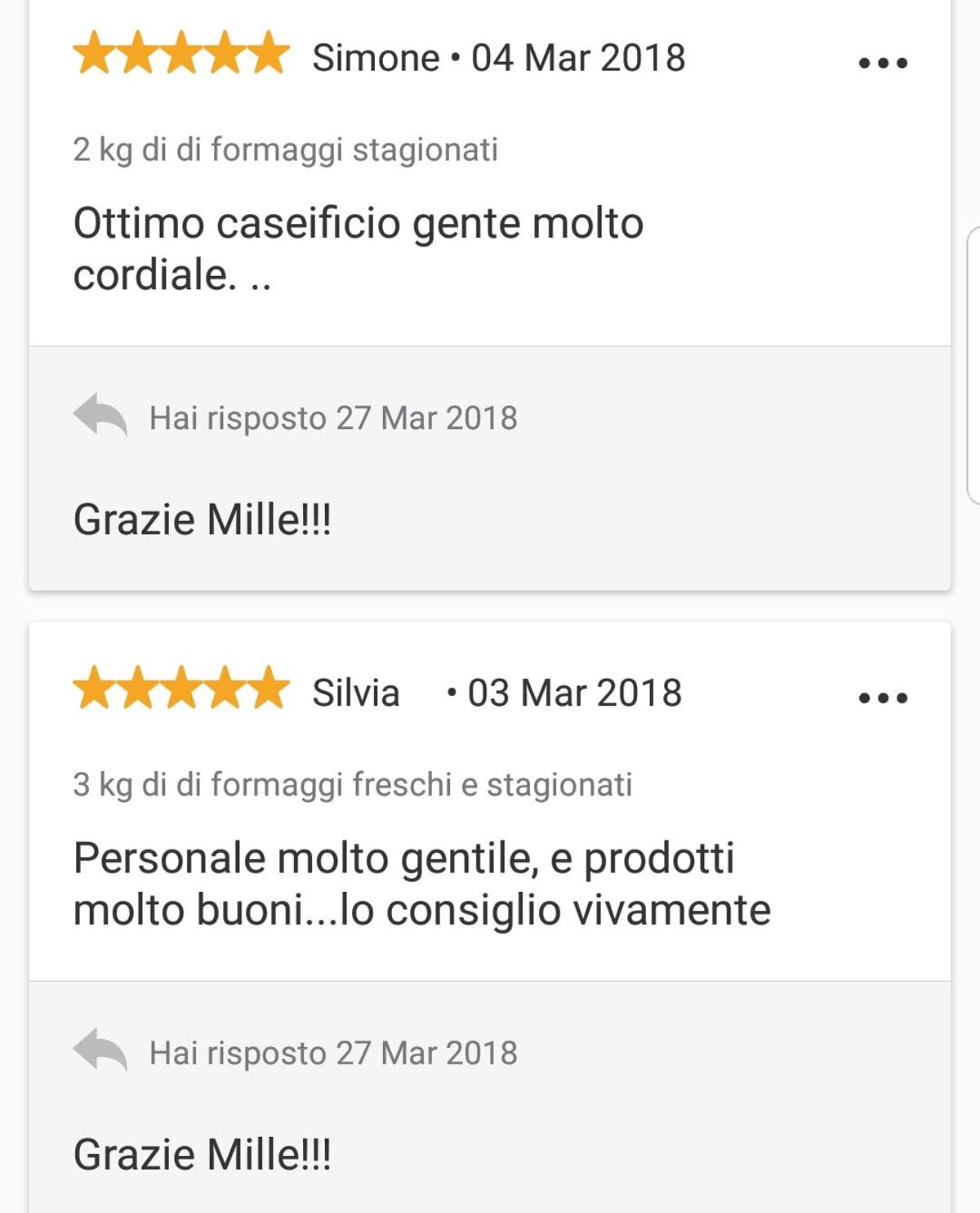
Task: Click 'Hai risposto 27 Mar 2018' under Simone's review
Action: point(333,418)
